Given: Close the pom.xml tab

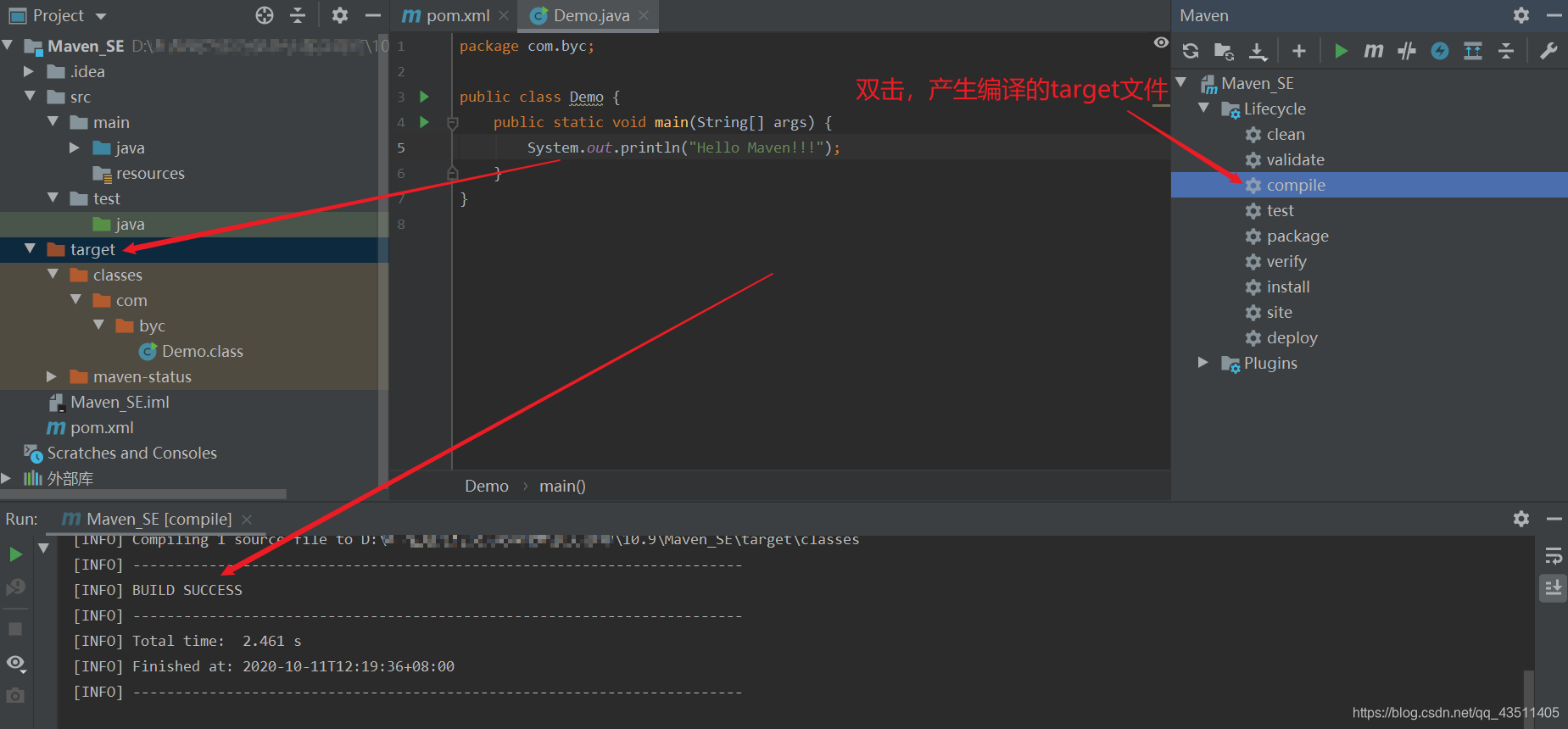Looking at the screenshot, I should pyautogui.click(x=504, y=15).
